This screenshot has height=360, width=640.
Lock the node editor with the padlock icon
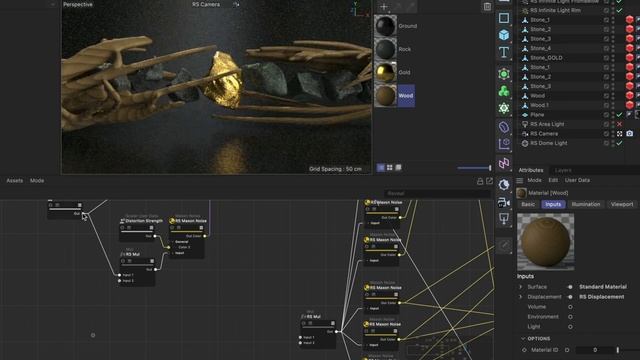click(480, 181)
